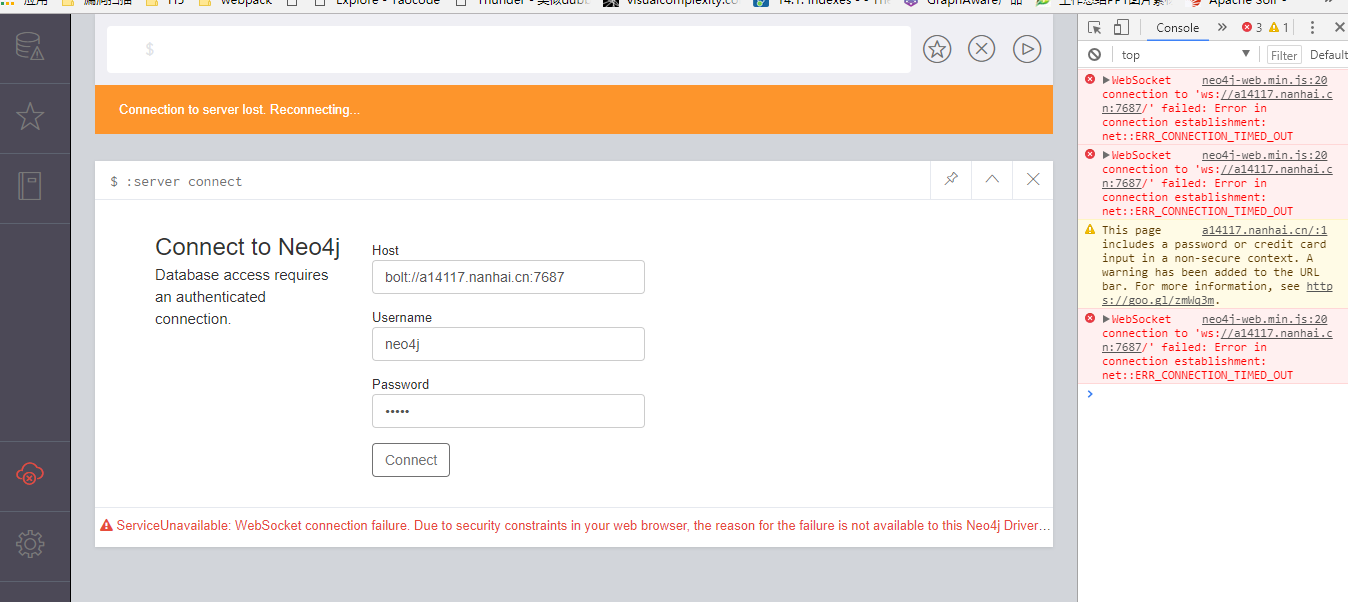Open DevTools three-dot customize menu
Image resolution: width=1348 pixels, height=602 pixels.
[1313, 28]
